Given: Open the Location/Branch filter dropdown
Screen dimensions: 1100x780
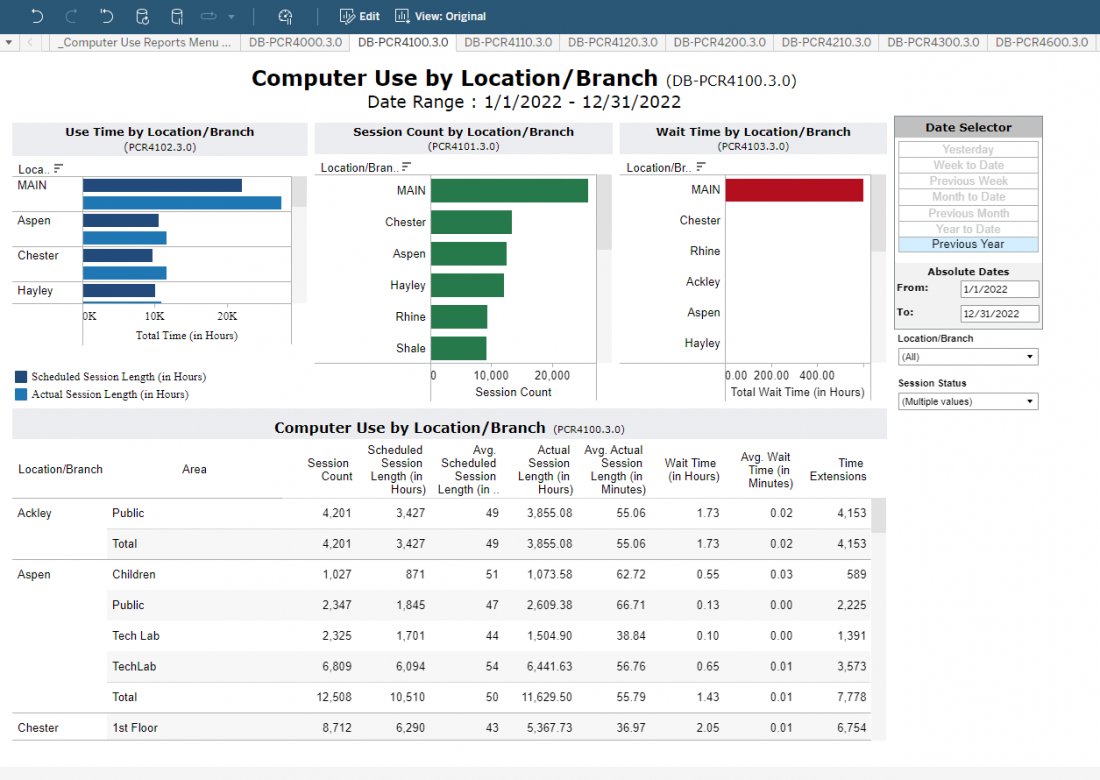Looking at the screenshot, I should pyautogui.click(x=967, y=357).
